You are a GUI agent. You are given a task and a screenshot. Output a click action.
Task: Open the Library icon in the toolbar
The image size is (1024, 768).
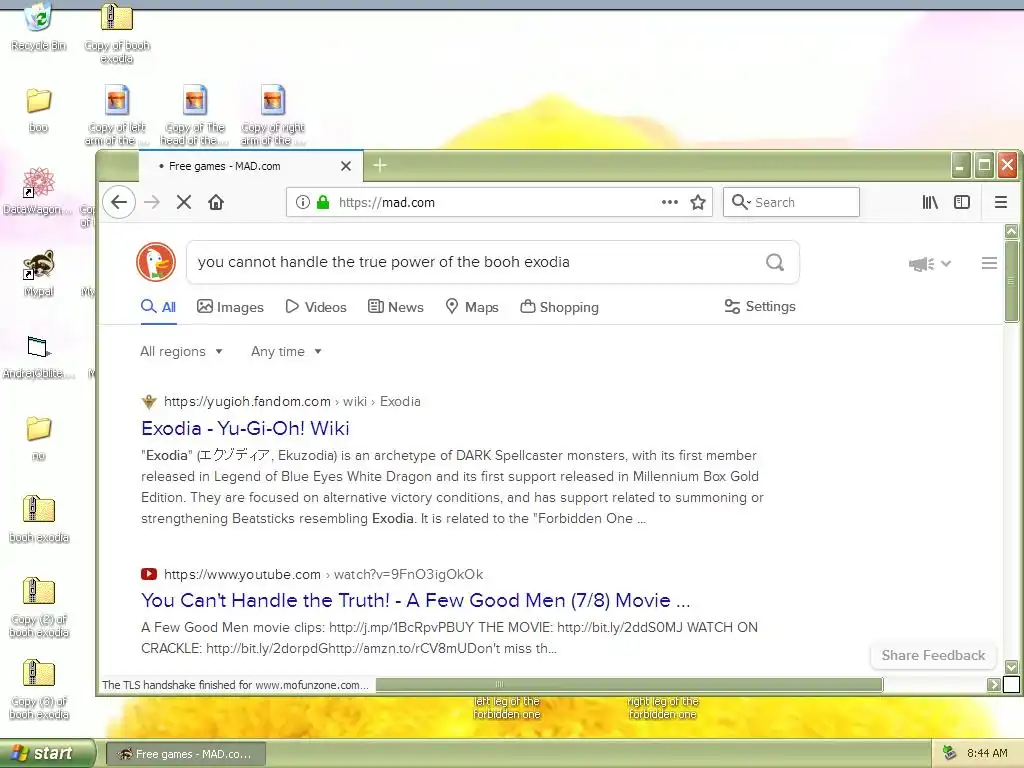pos(930,202)
